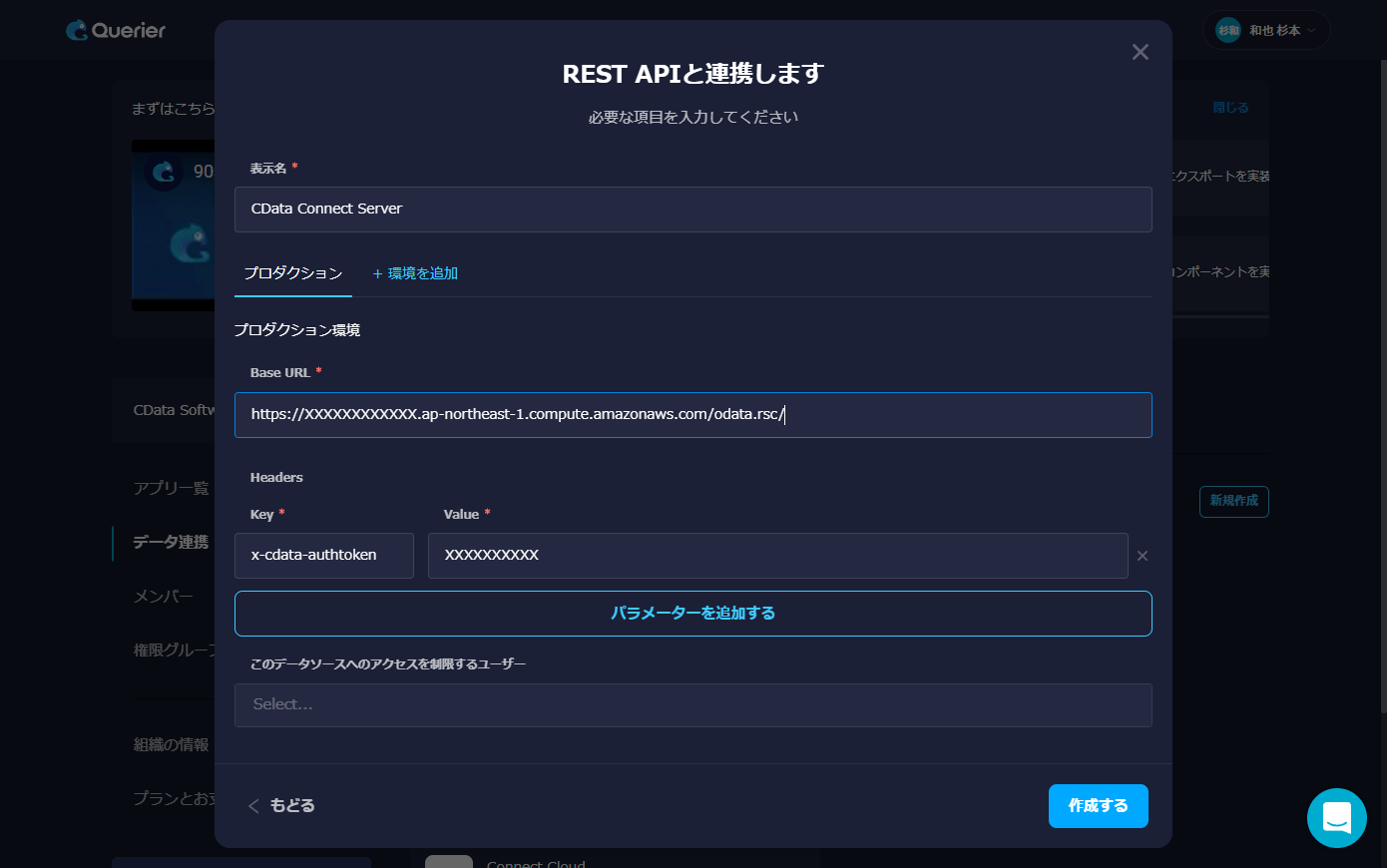The height and width of the screenshot is (868, 1387).
Task: Open アプリ一覧 in the sidebar
Action: (172, 488)
